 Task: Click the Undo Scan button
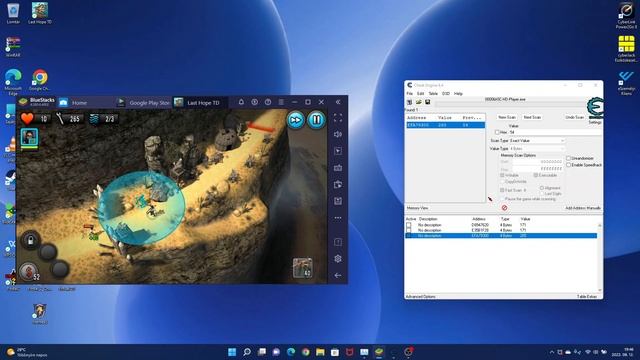pos(574,117)
